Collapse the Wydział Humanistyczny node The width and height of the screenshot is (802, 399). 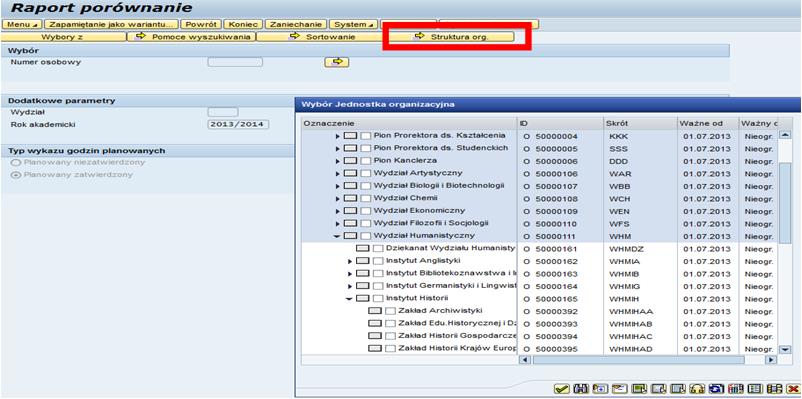pyautogui.click(x=337, y=236)
